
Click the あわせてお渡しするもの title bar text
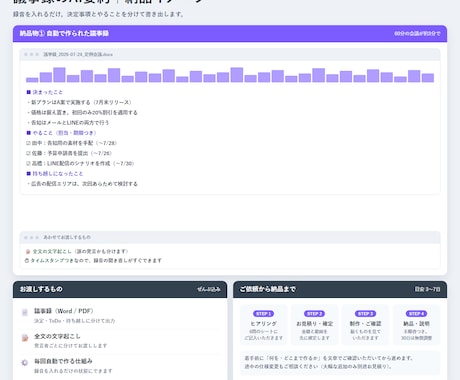67,237
